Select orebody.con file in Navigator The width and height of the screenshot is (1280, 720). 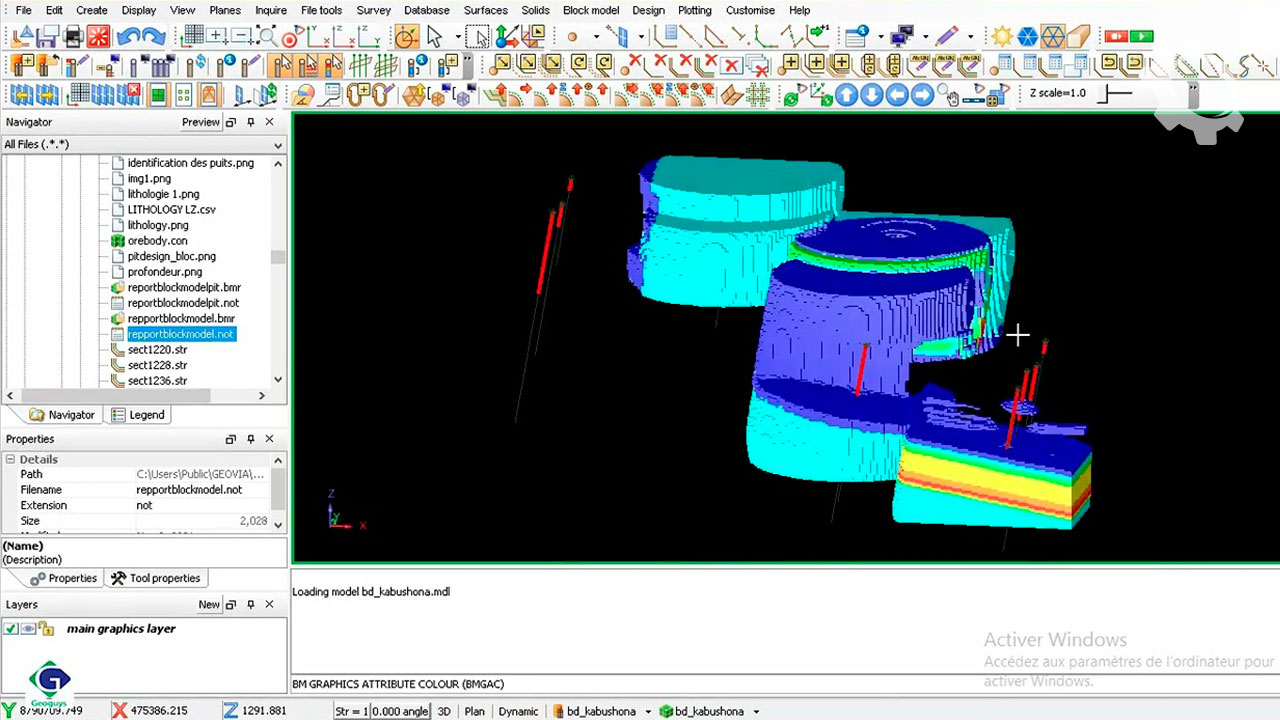[157, 241]
